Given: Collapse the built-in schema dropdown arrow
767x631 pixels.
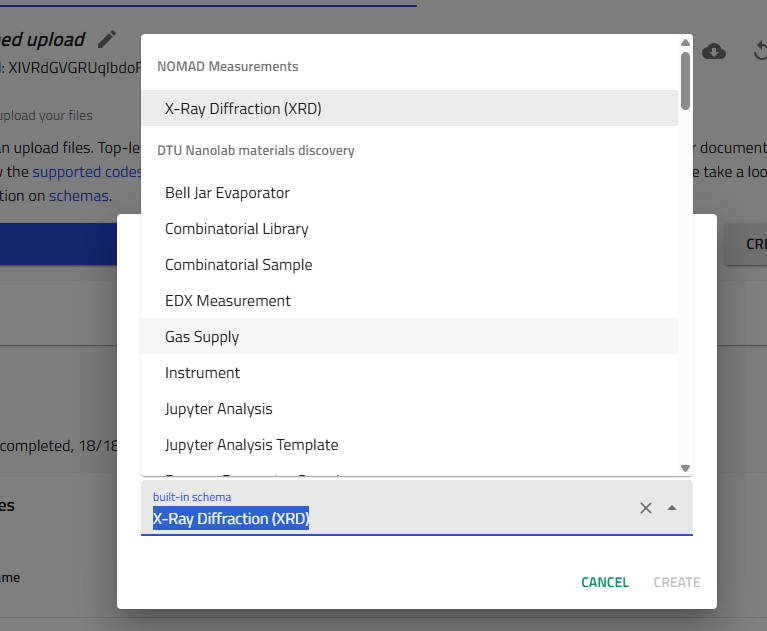Looking at the screenshot, I should tap(672, 508).
